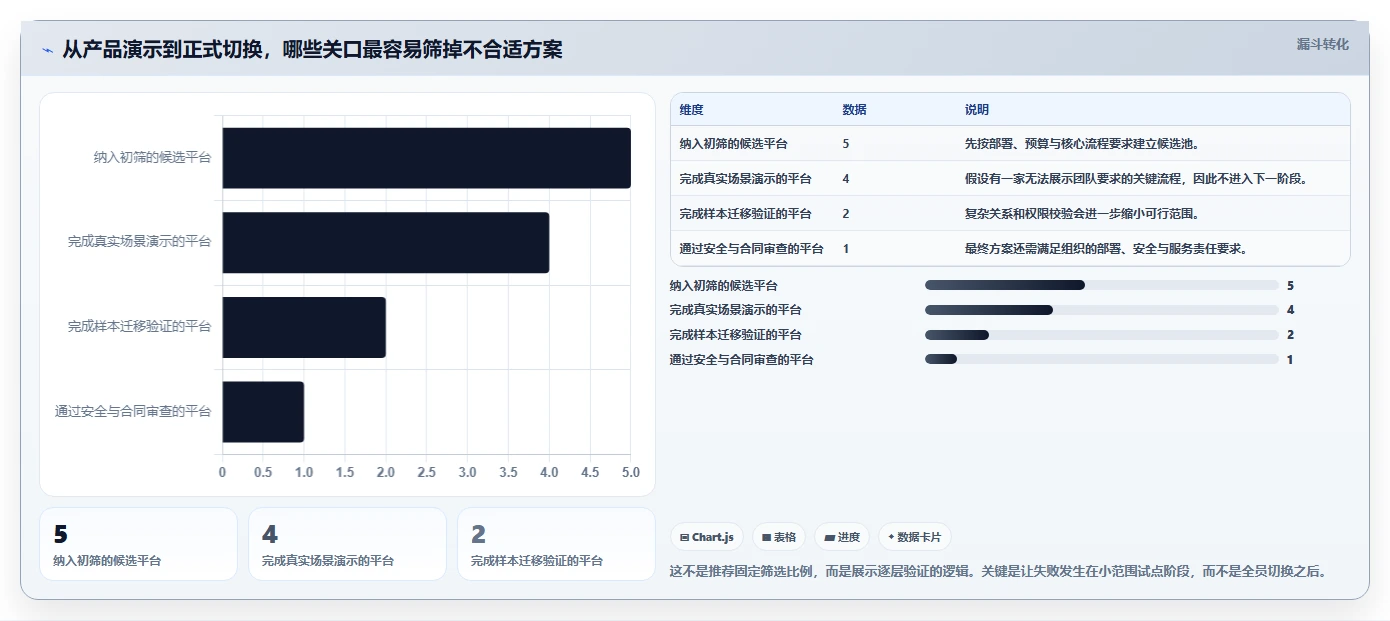The height and width of the screenshot is (621, 1390).
Task: Click the progress-list label 完成真实场景演示的平台
Action: 735,310
